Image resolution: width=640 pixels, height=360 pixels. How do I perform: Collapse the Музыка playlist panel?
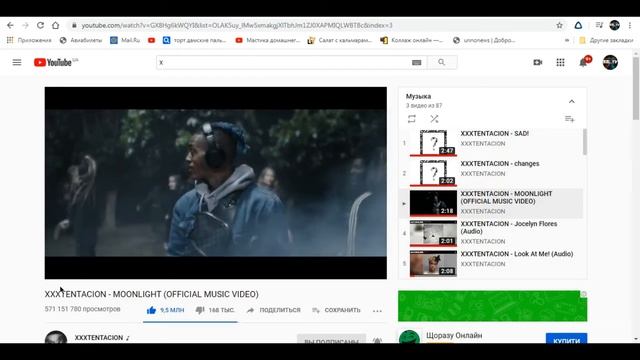click(x=571, y=101)
